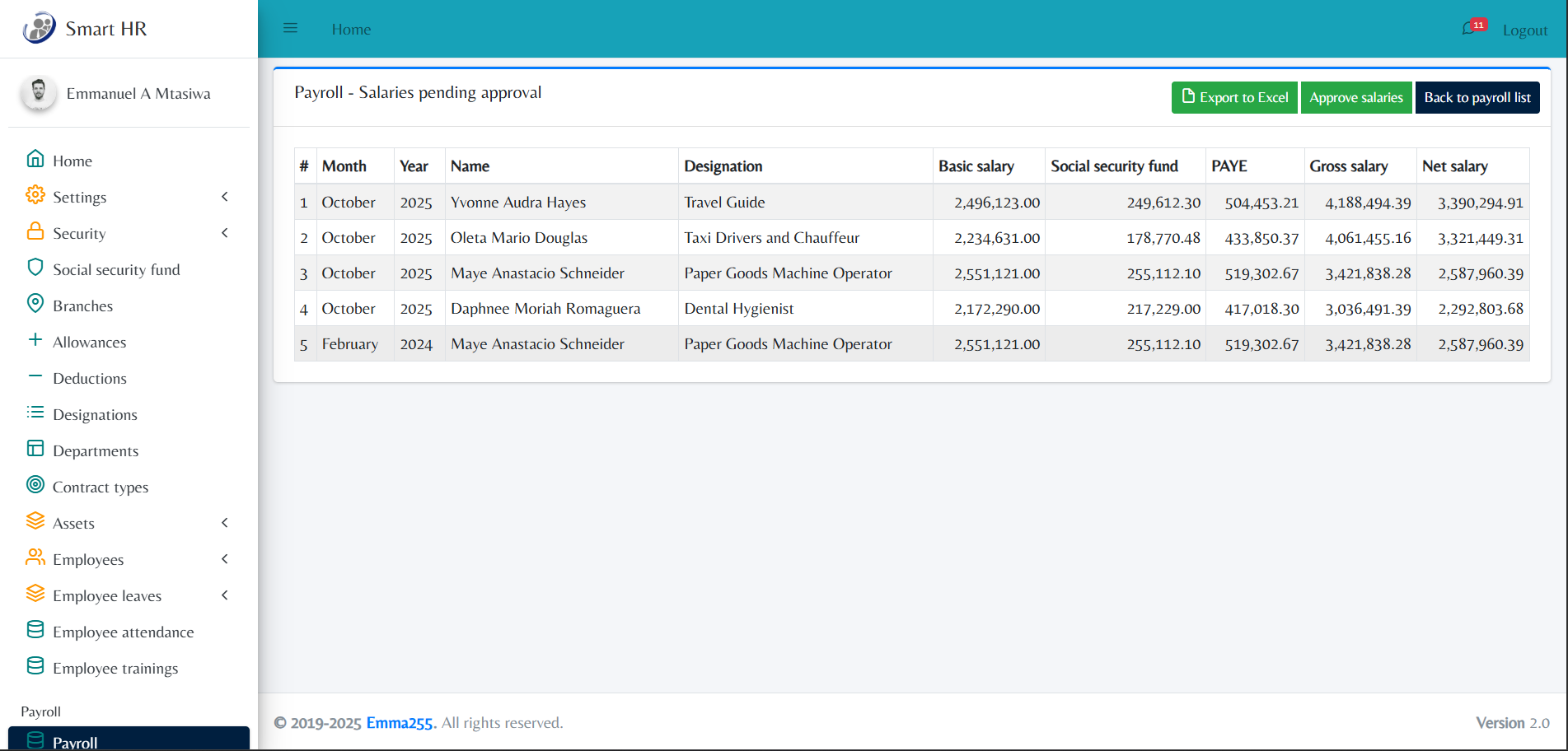Click the Social security fund shield icon
The image size is (1568, 751).
click(35, 268)
